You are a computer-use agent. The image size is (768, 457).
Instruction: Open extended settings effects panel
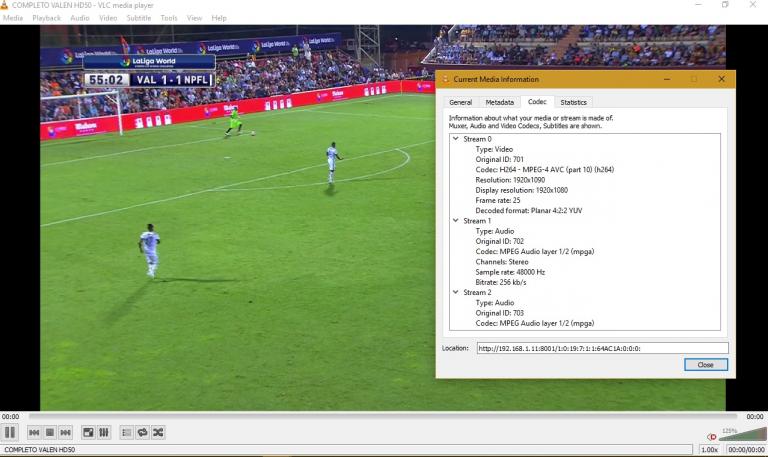[104, 432]
